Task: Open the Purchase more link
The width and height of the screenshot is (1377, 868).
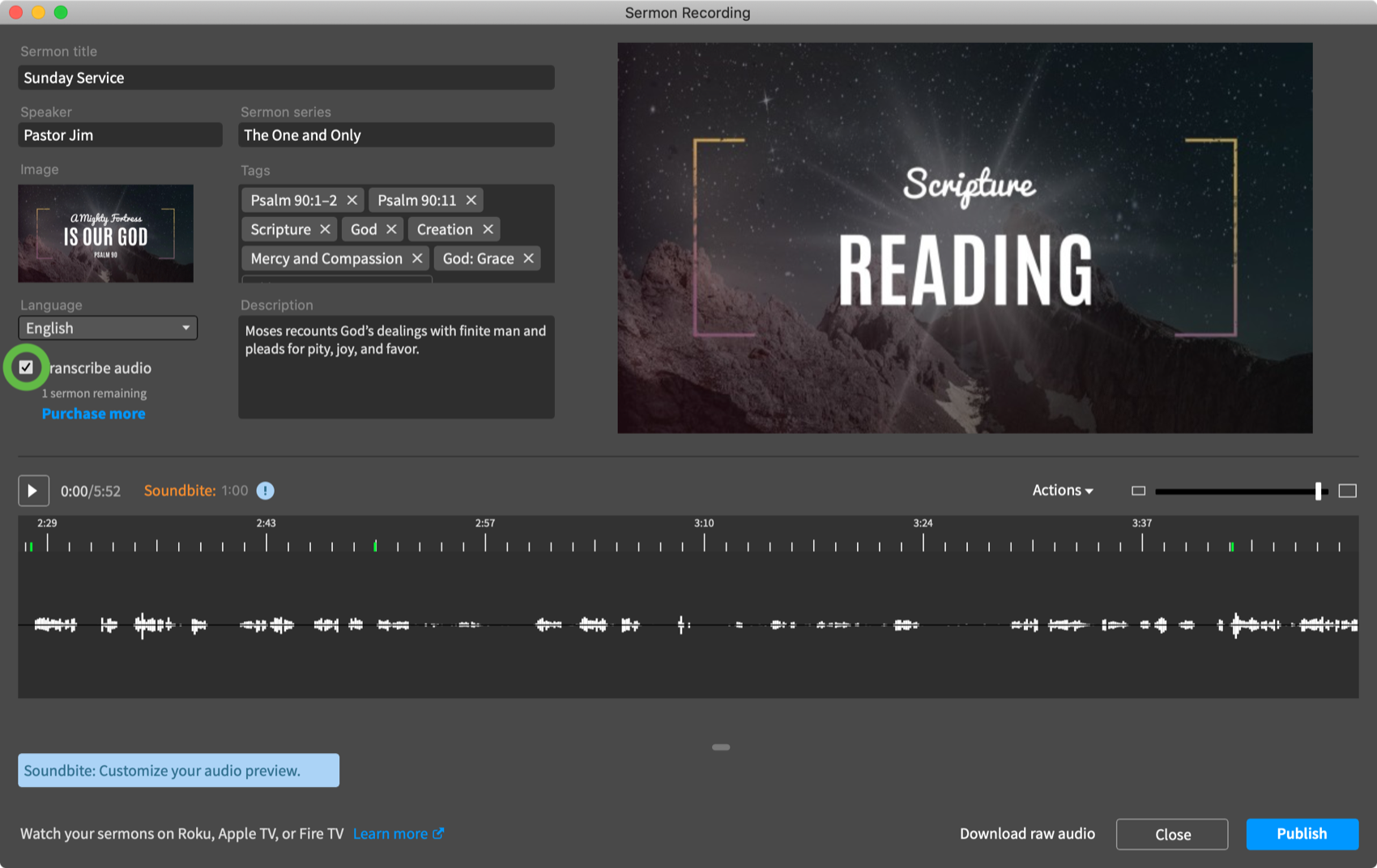Action: (x=94, y=414)
